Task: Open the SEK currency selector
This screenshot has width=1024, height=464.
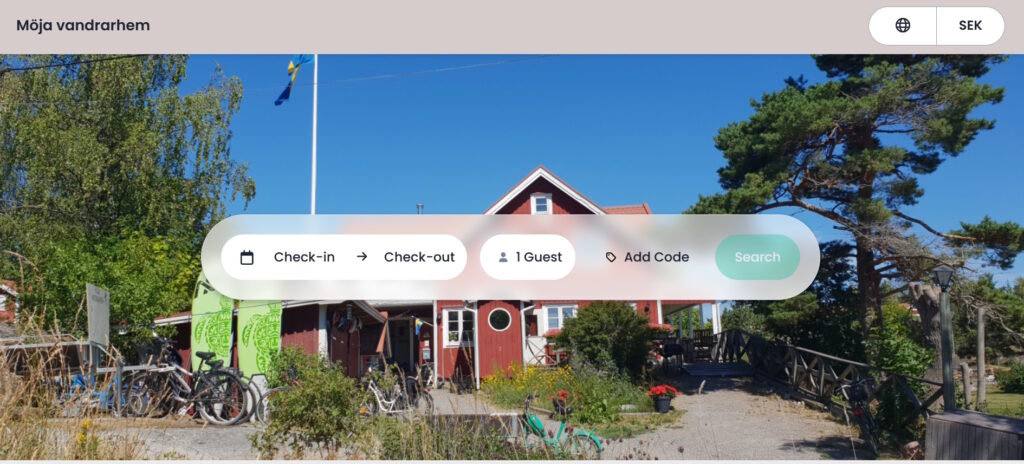Action: [970, 25]
